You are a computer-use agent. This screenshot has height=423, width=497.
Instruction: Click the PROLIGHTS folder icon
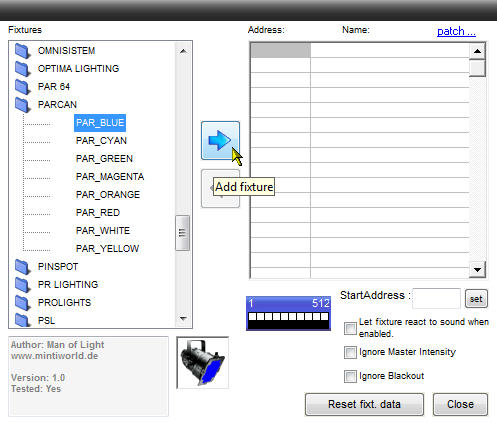(x=23, y=303)
